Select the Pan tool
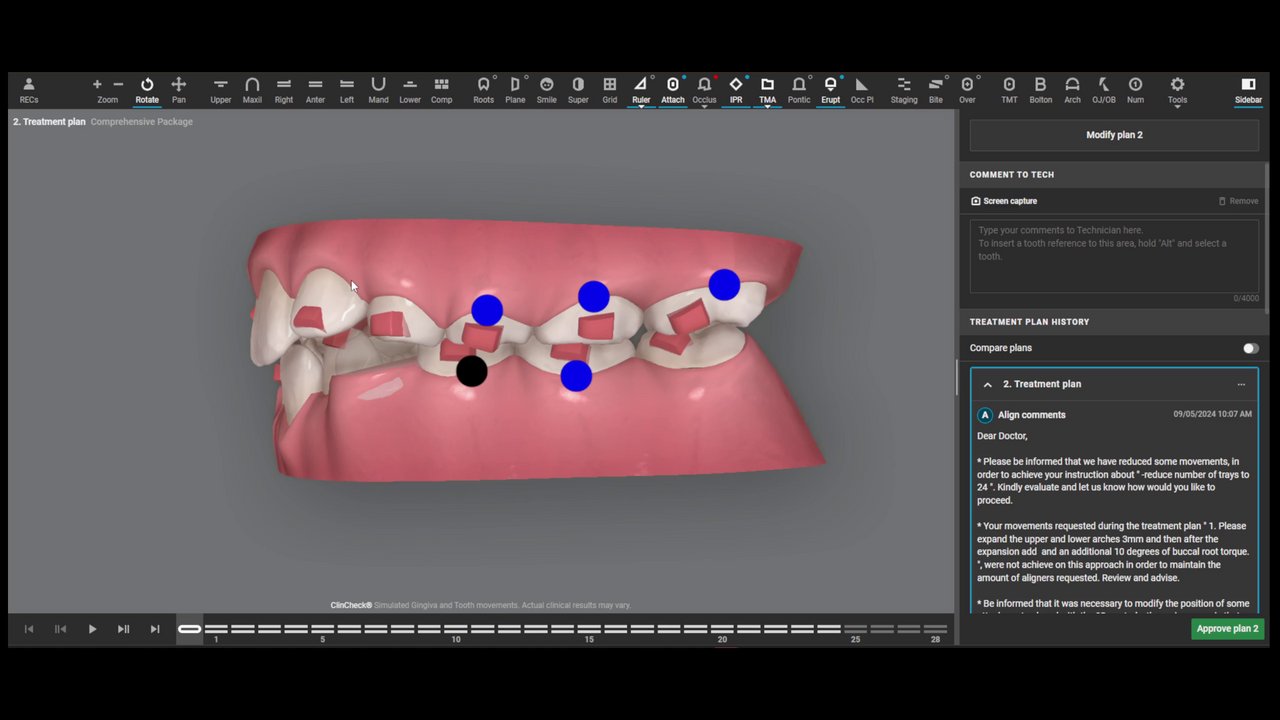 (x=179, y=90)
